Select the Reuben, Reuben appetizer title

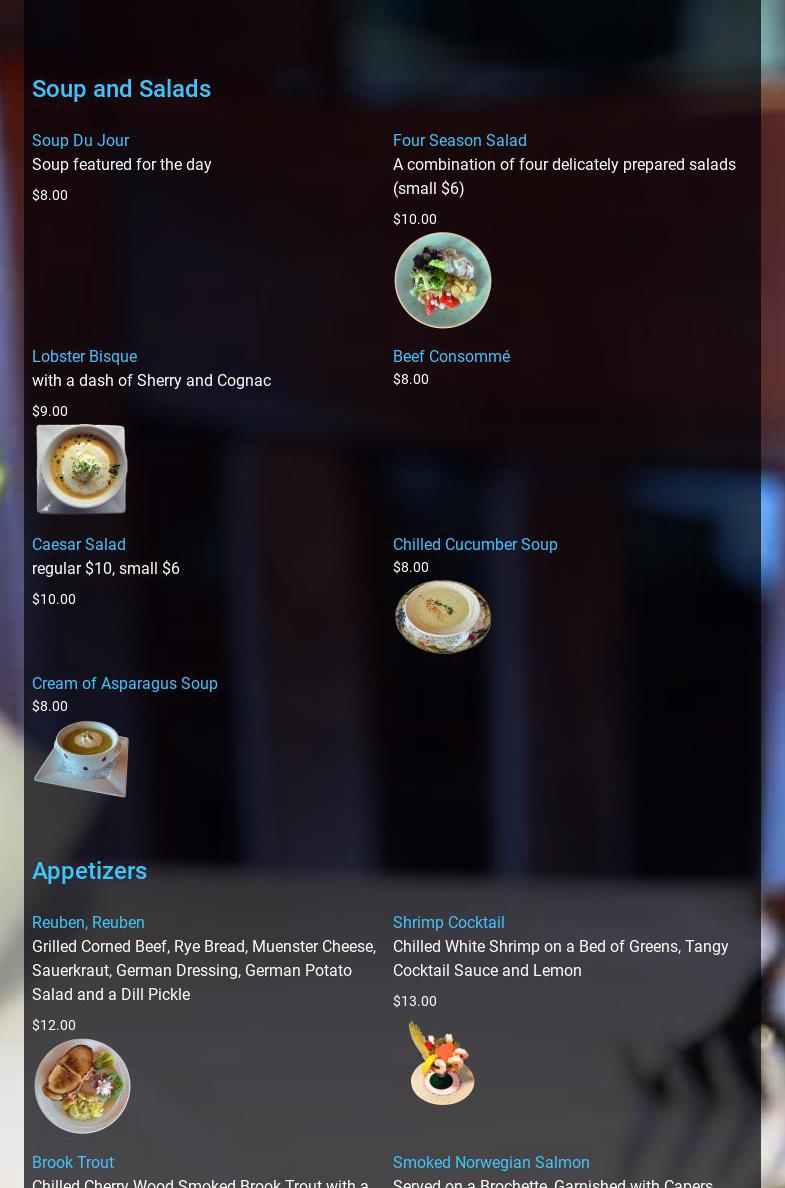(x=88, y=922)
